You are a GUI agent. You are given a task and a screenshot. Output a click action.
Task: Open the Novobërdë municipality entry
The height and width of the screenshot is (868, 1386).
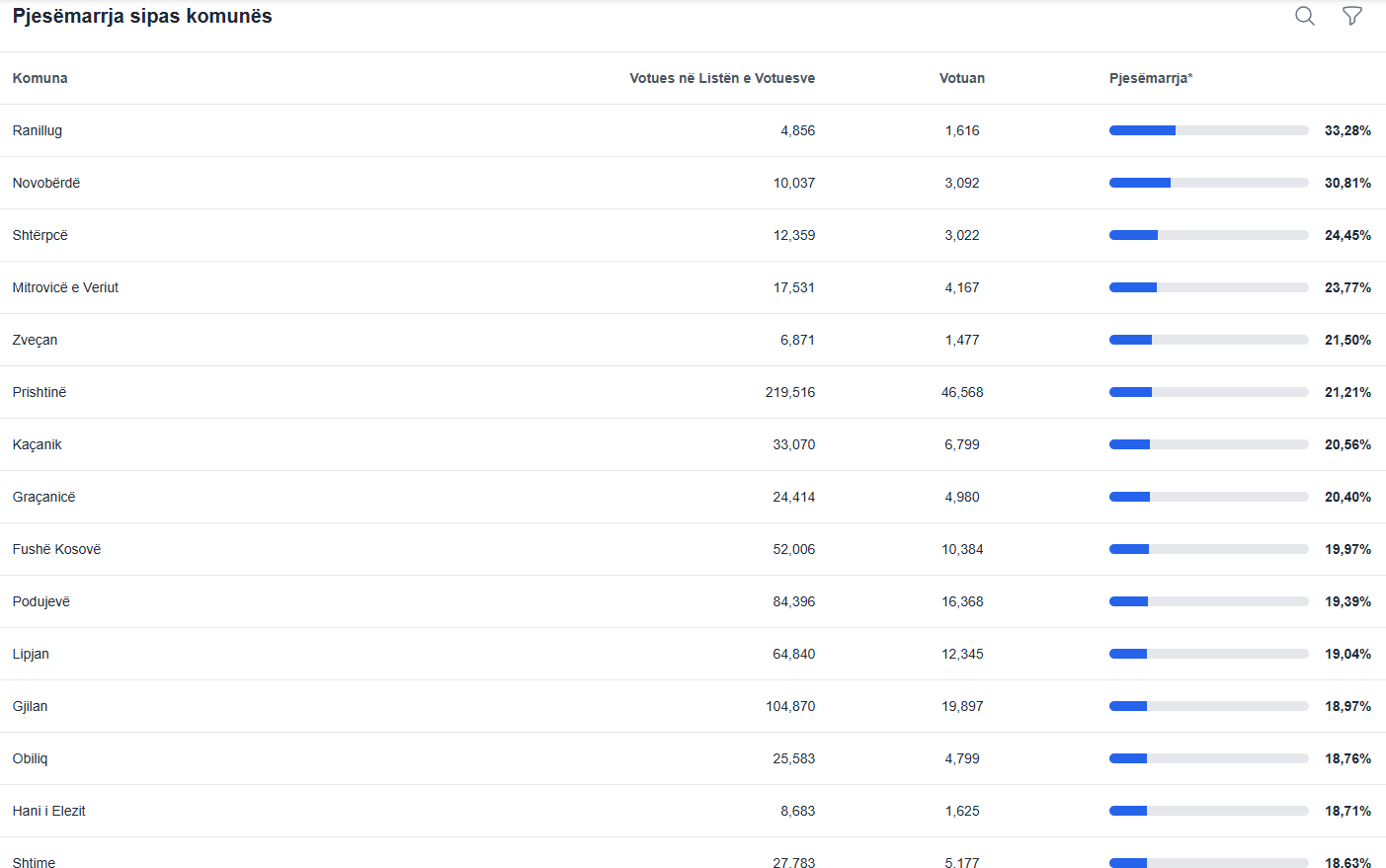46,183
